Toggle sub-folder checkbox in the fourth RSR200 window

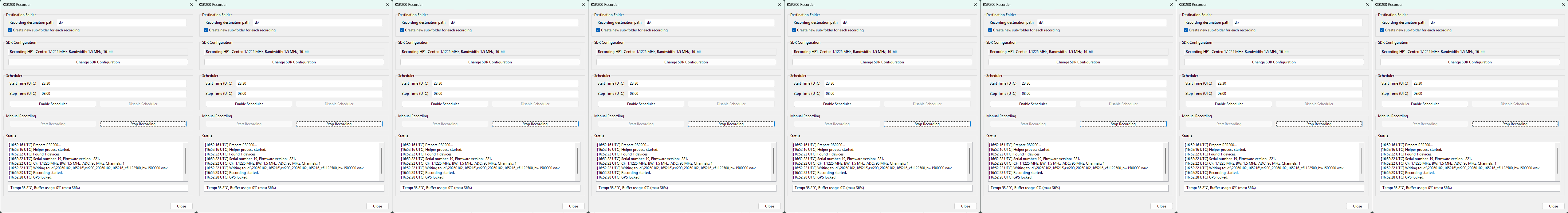coord(598,30)
